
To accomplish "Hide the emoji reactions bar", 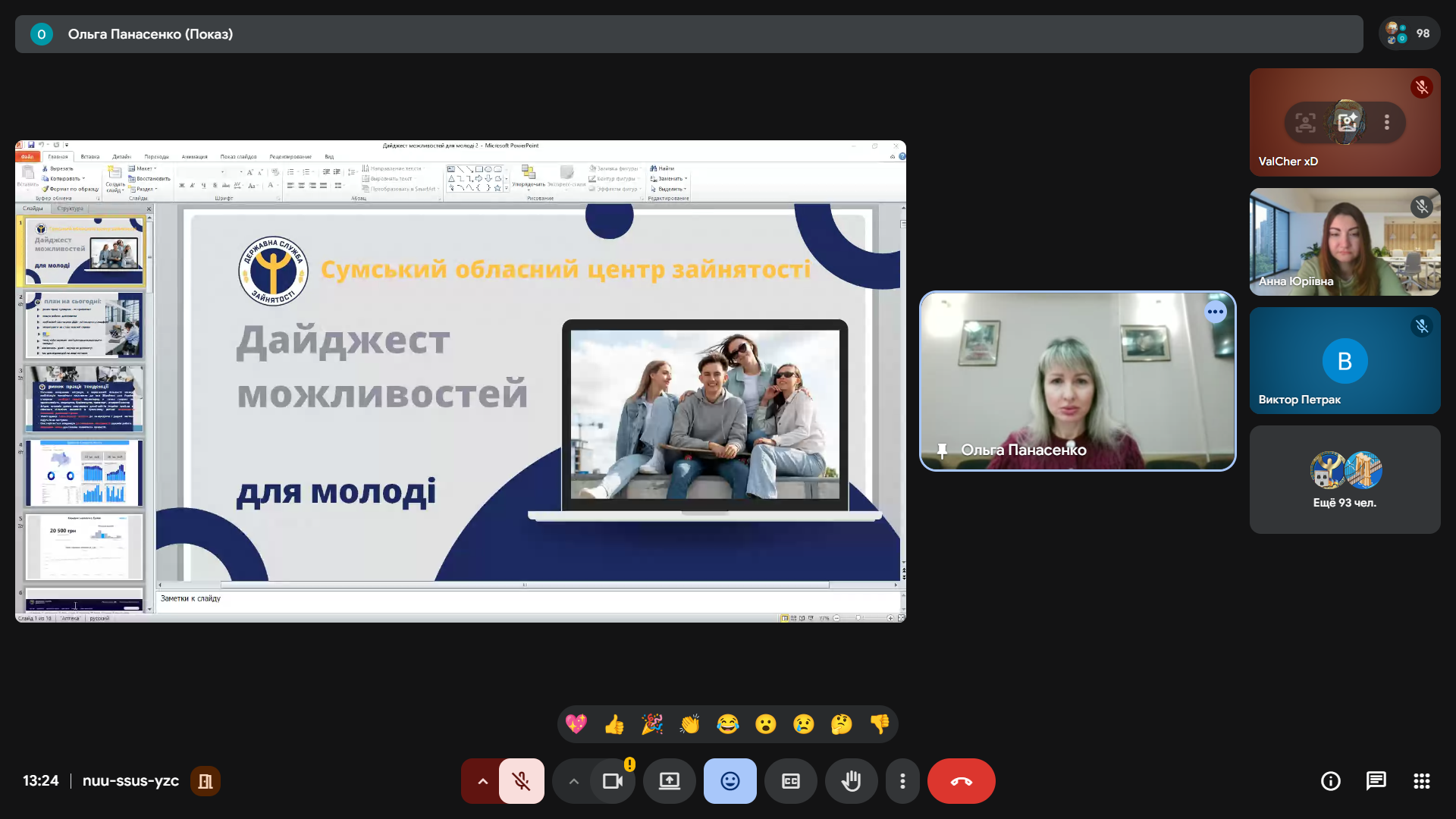I will (x=730, y=781).
